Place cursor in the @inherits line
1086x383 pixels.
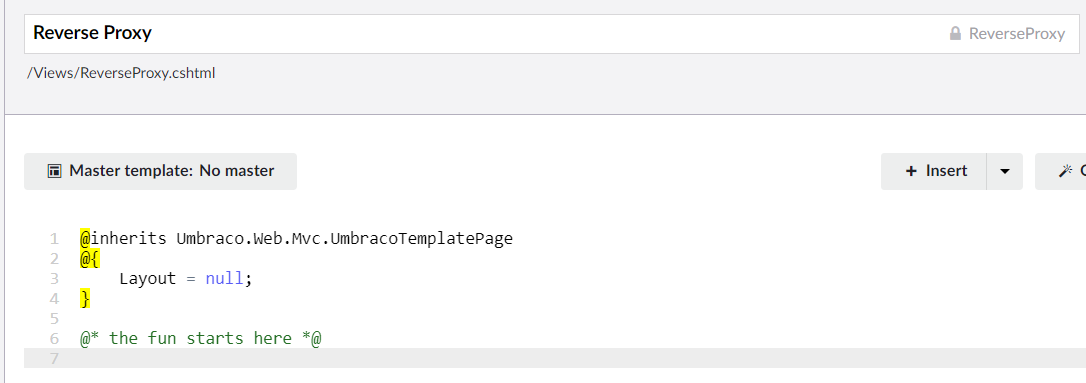tap(296, 240)
